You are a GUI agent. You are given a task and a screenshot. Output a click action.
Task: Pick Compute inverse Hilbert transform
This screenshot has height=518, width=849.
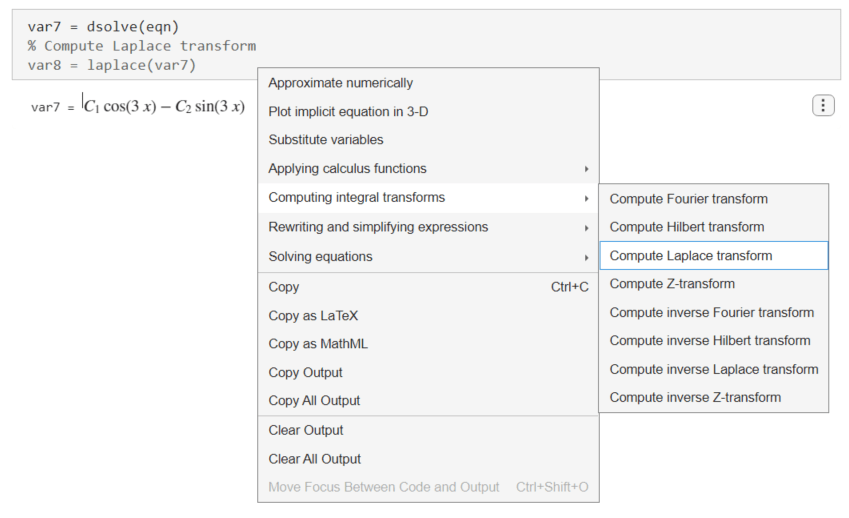709,341
